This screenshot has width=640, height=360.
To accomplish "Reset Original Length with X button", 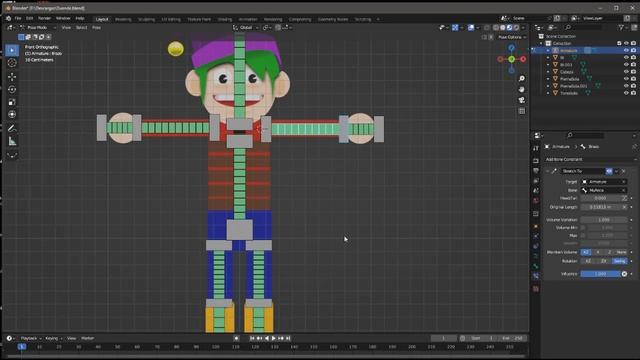I will [x=624, y=207].
